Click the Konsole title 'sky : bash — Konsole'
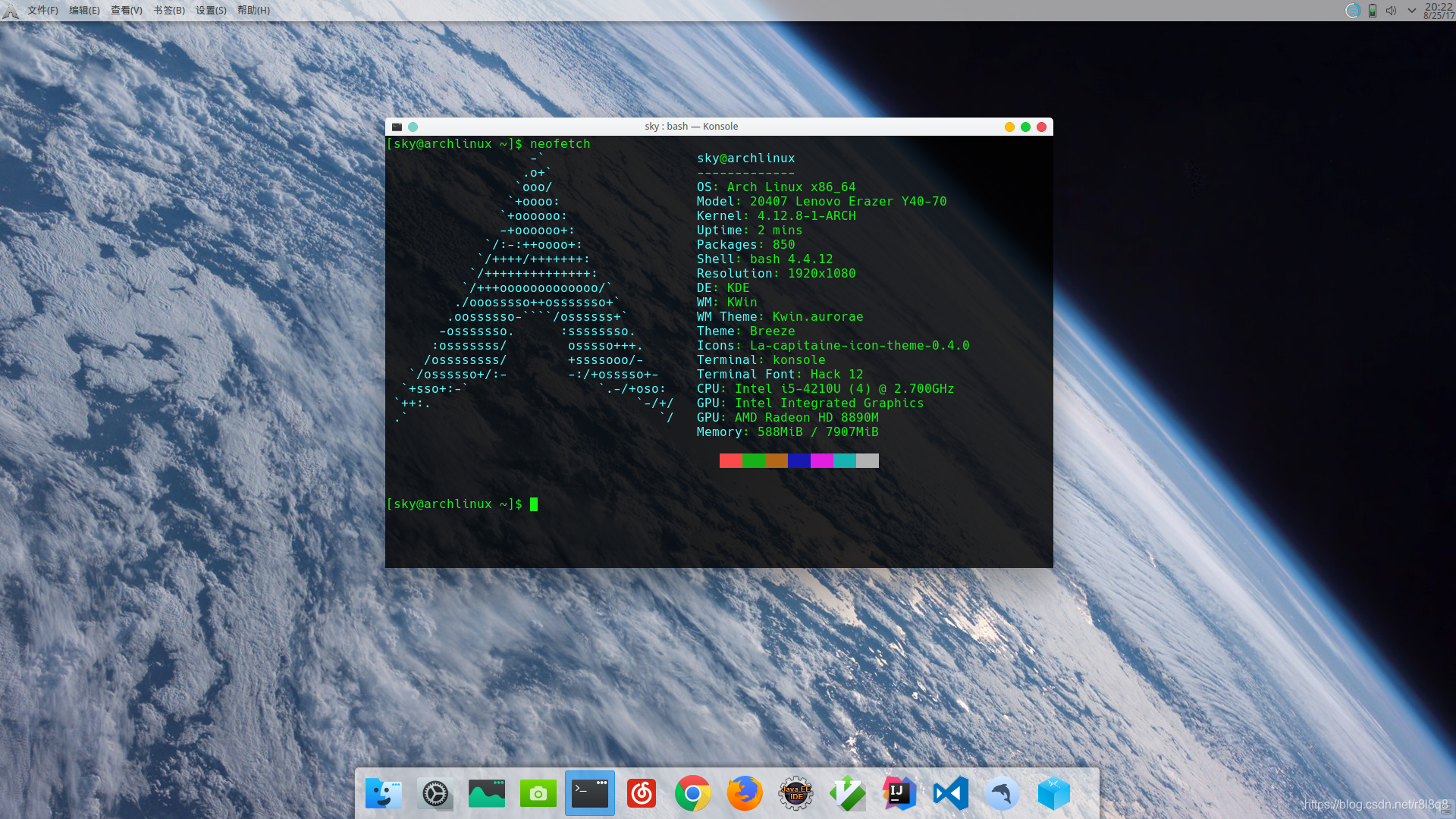This screenshot has width=1456, height=819. [x=691, y=127]
